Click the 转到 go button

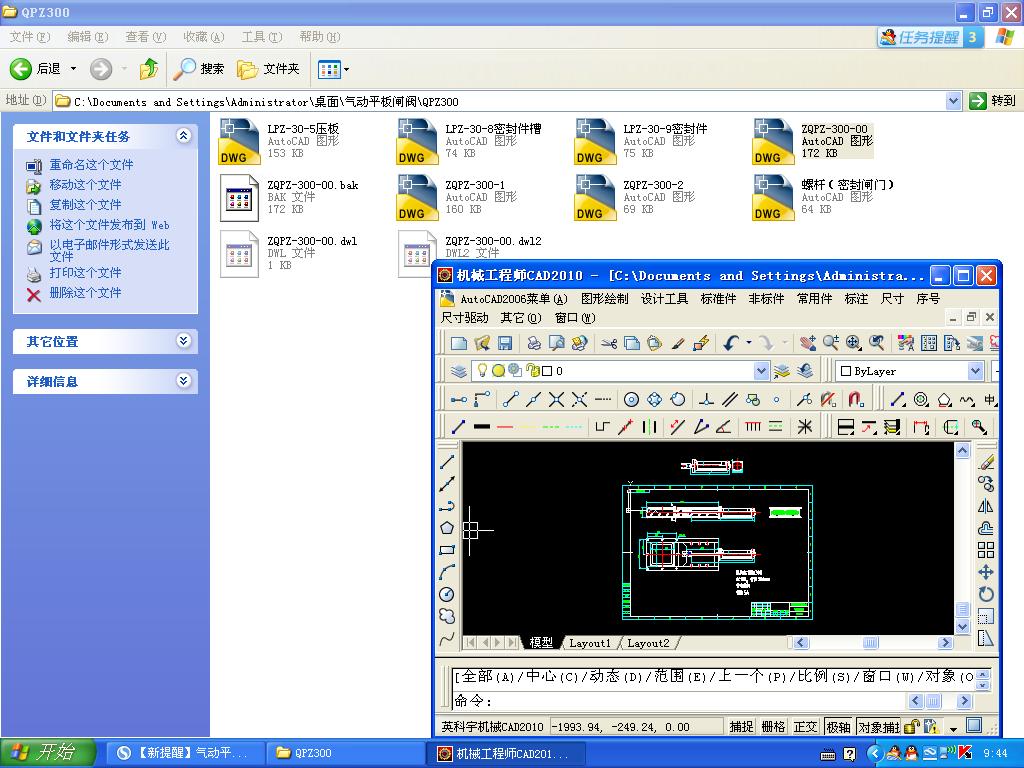pyautogui.click(x=993, y=101)
